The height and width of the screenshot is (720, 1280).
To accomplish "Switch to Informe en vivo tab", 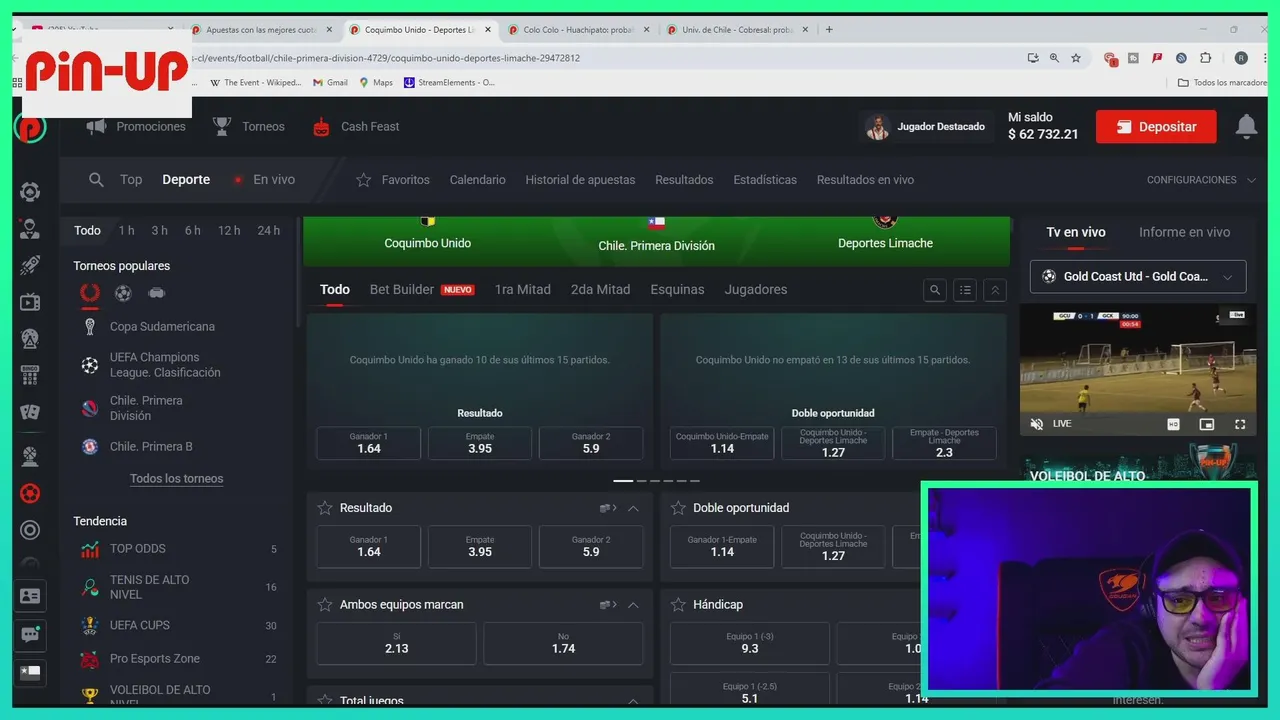I will coord(1184,232).
